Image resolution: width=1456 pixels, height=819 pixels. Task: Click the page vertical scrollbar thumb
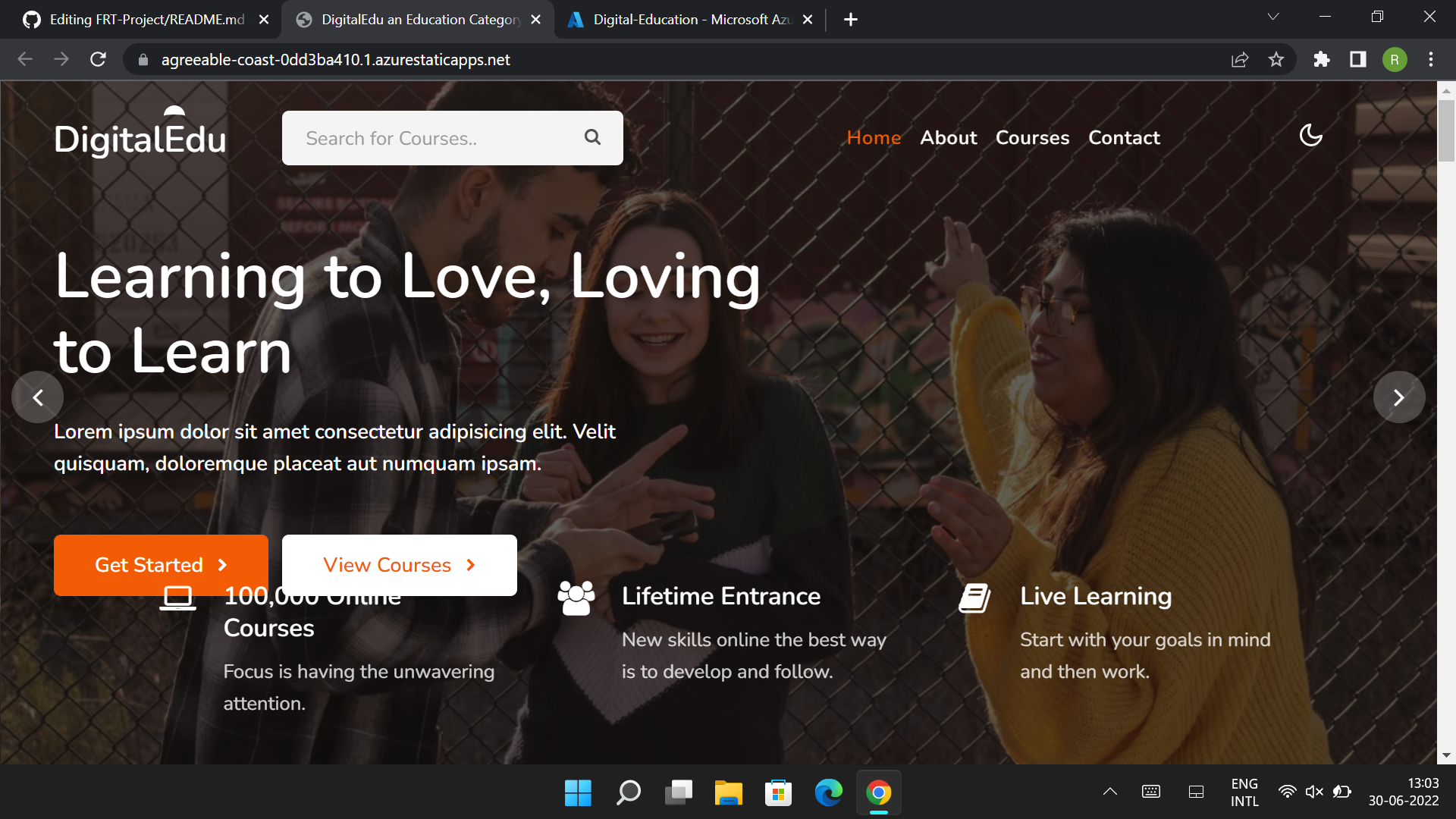tap(1446, 129)
